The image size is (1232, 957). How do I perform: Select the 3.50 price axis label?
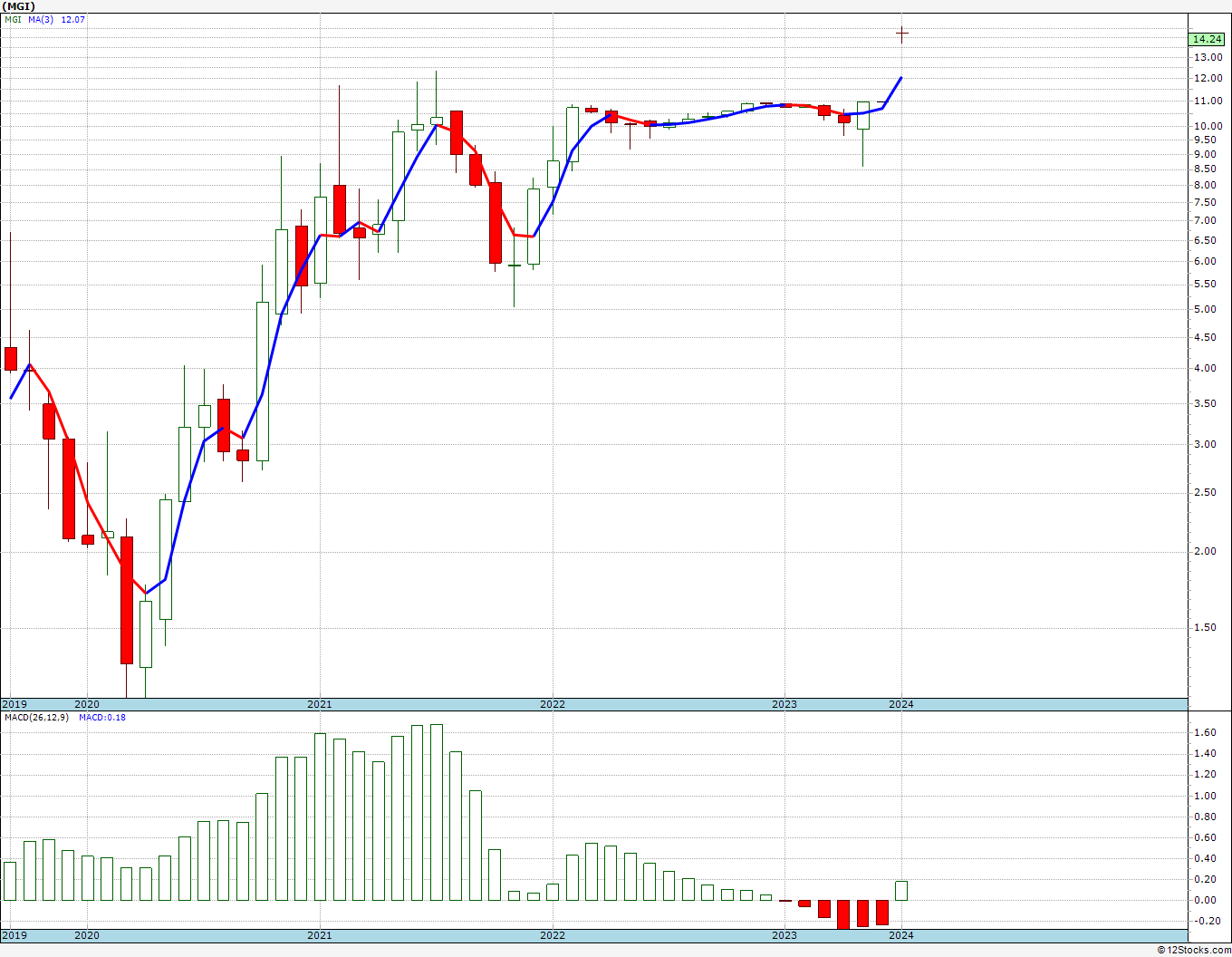(x=1205, y=403)
